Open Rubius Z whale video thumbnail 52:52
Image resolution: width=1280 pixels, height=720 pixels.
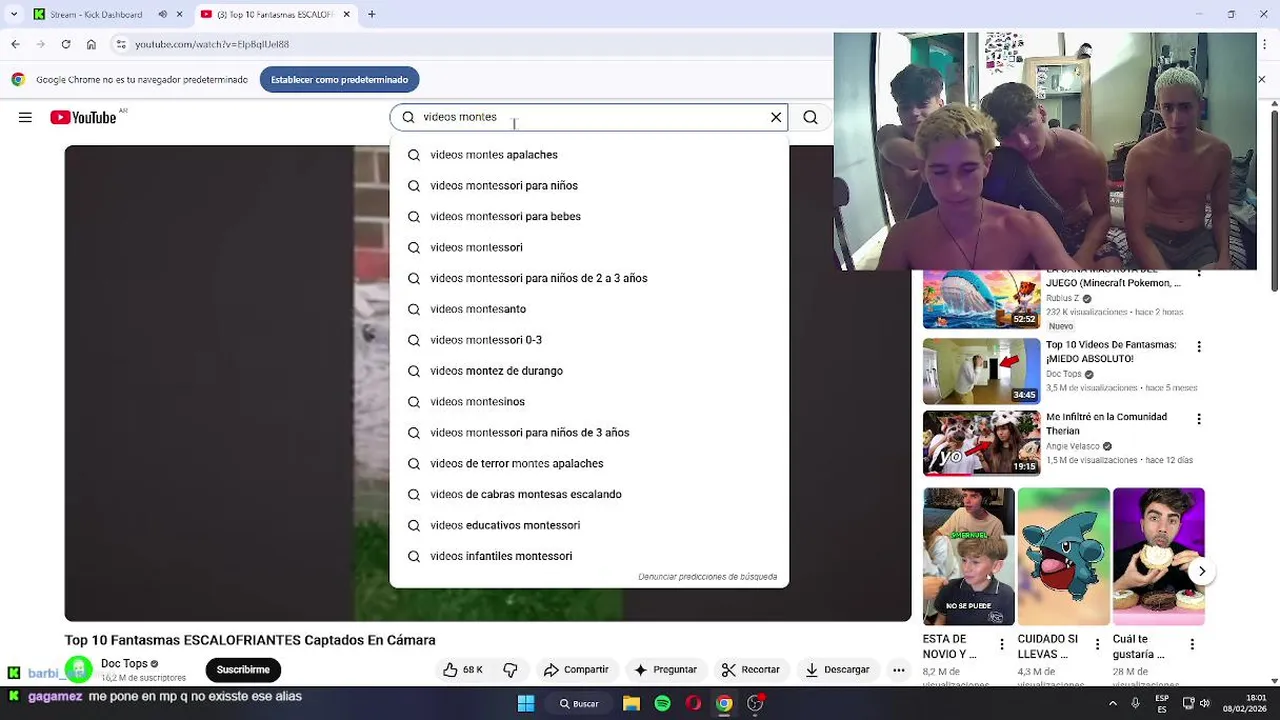point(981,299)
